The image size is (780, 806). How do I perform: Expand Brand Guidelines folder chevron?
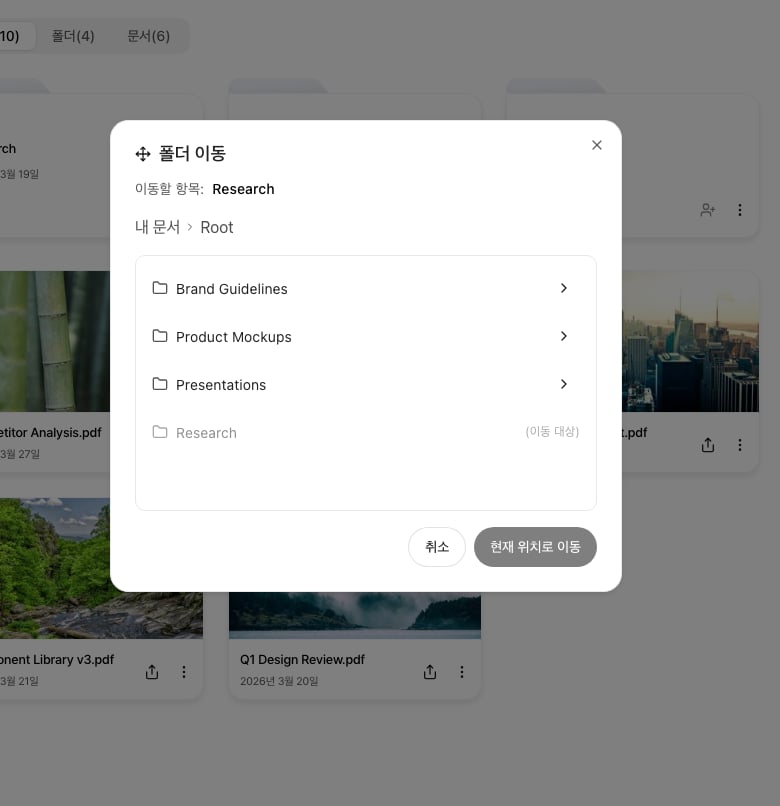click(x=564, y=288)
